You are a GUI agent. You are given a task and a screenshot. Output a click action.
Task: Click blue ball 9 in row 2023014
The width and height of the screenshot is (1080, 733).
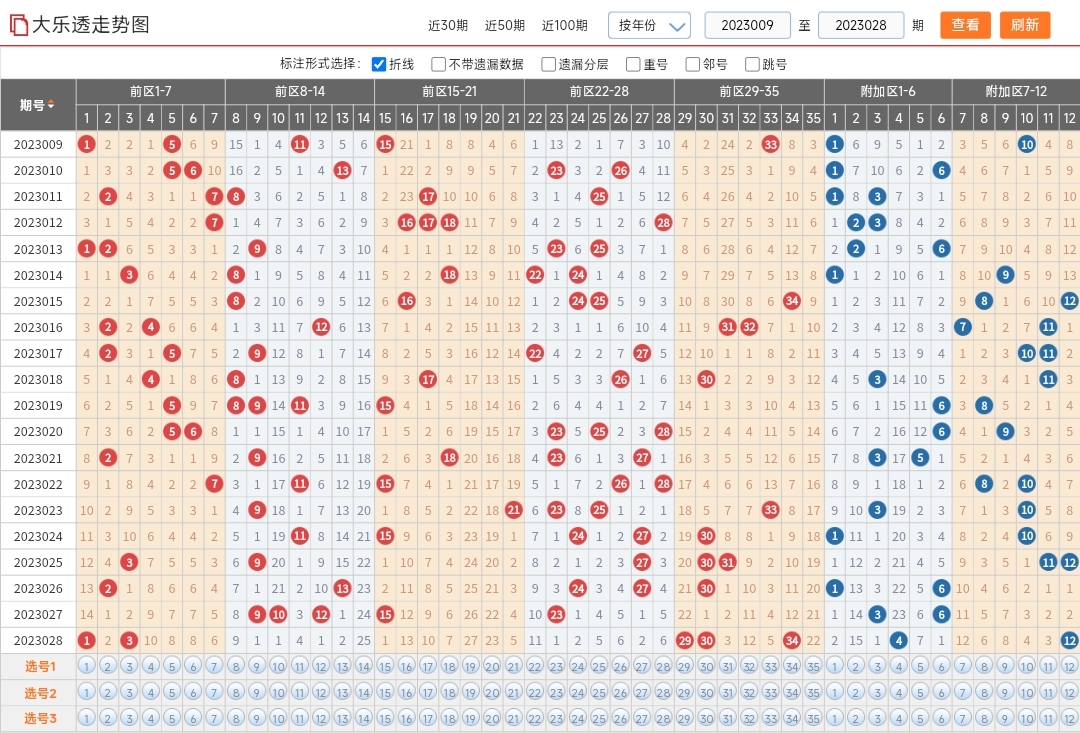click(1005, 275)
